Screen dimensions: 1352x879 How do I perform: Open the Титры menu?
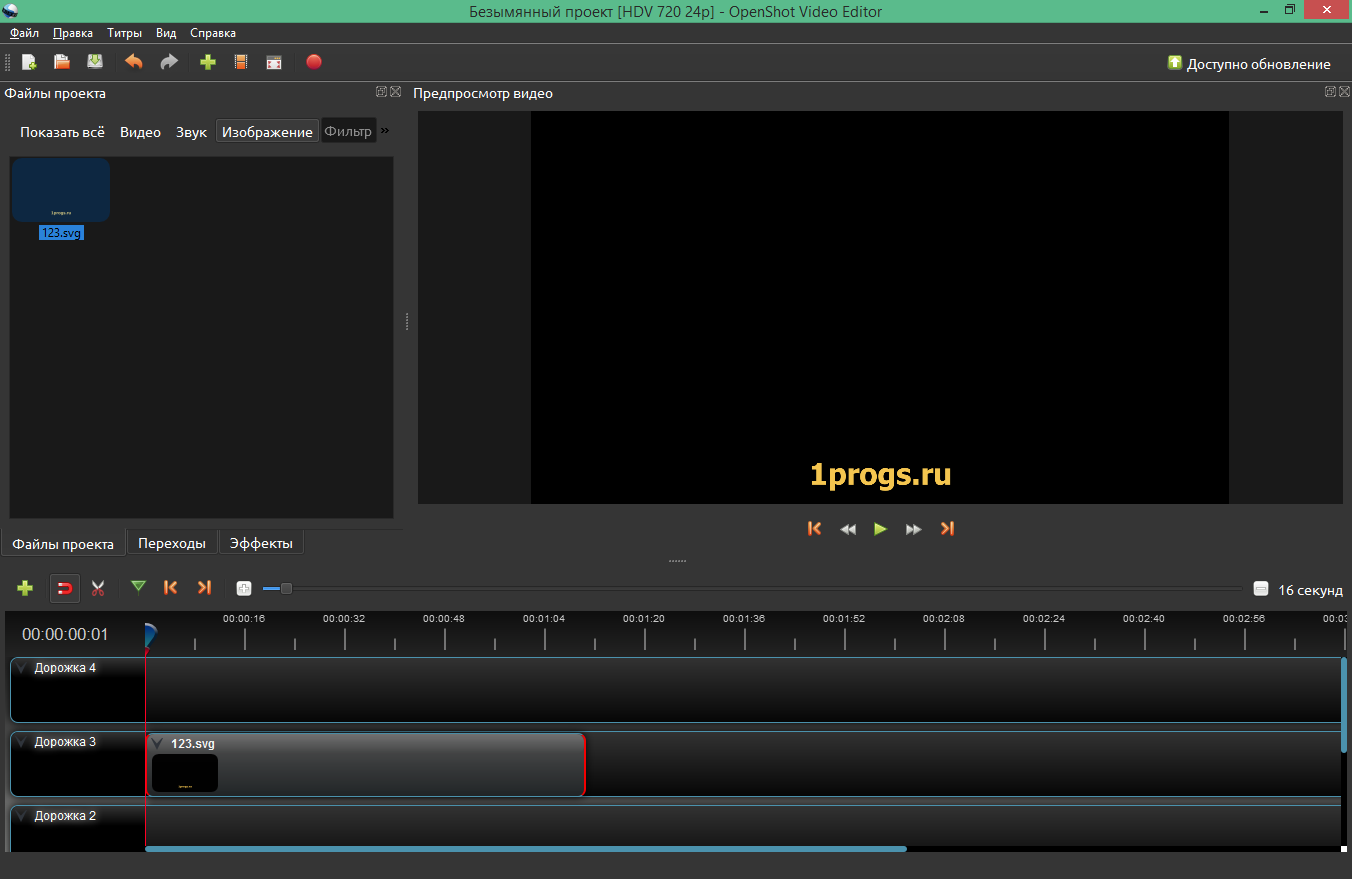(123, 32)
